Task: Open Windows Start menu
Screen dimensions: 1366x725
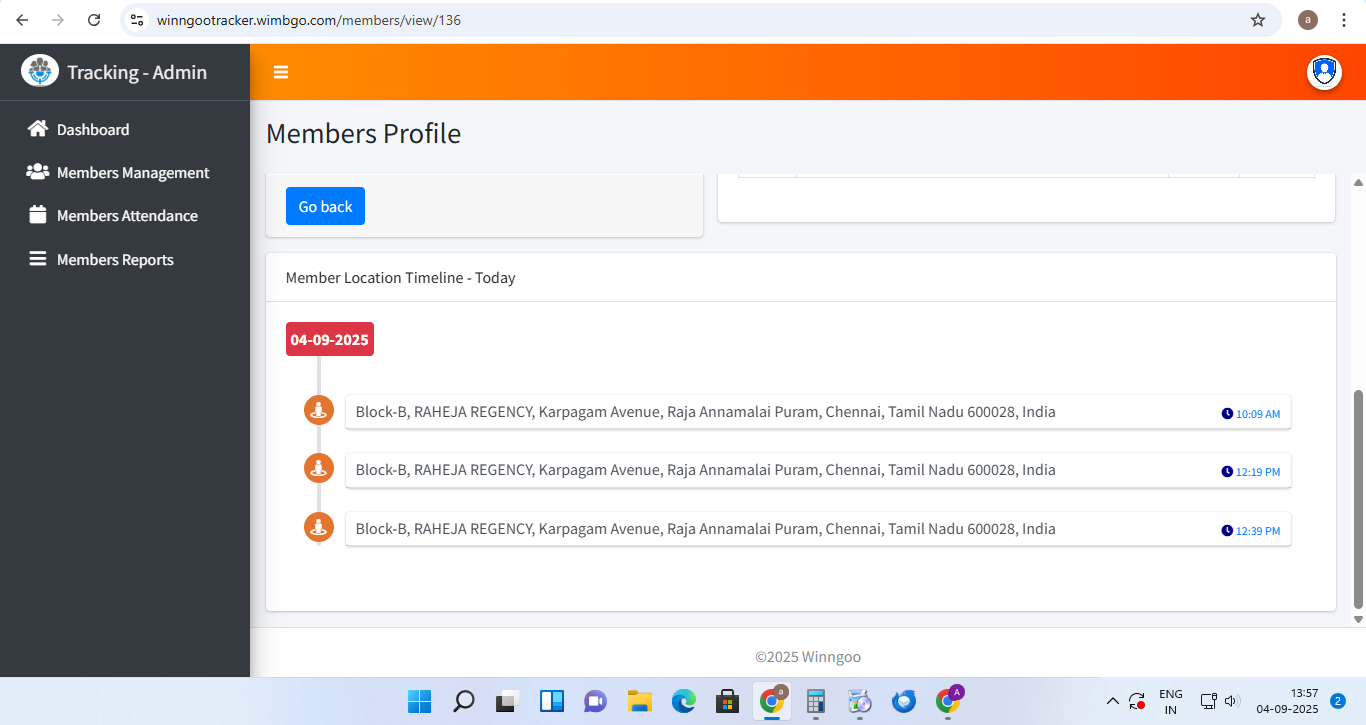Action: 420,701
